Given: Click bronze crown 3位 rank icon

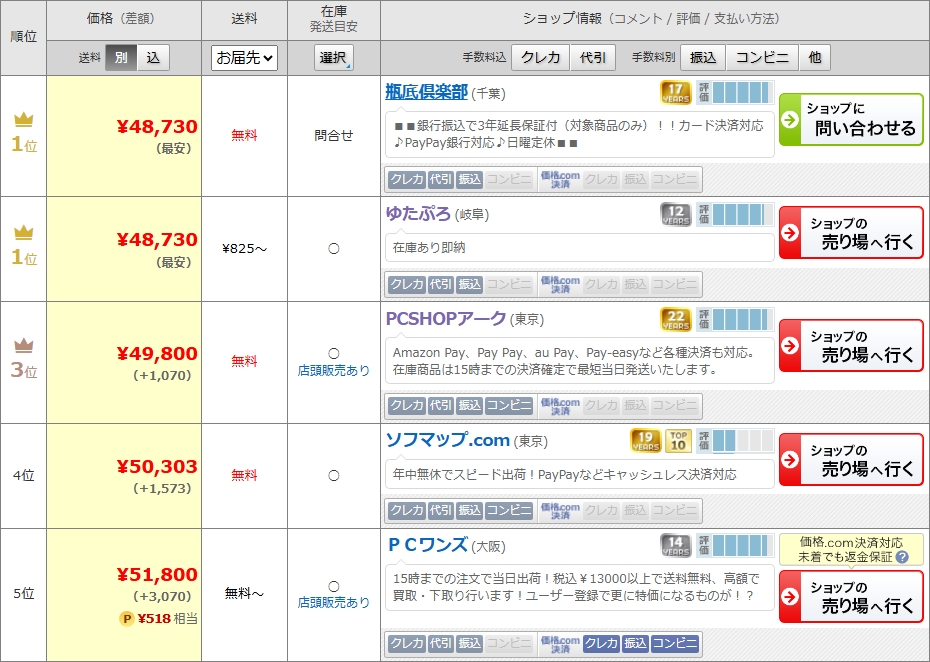Looking at the screenshot, I should pos(24,345).
